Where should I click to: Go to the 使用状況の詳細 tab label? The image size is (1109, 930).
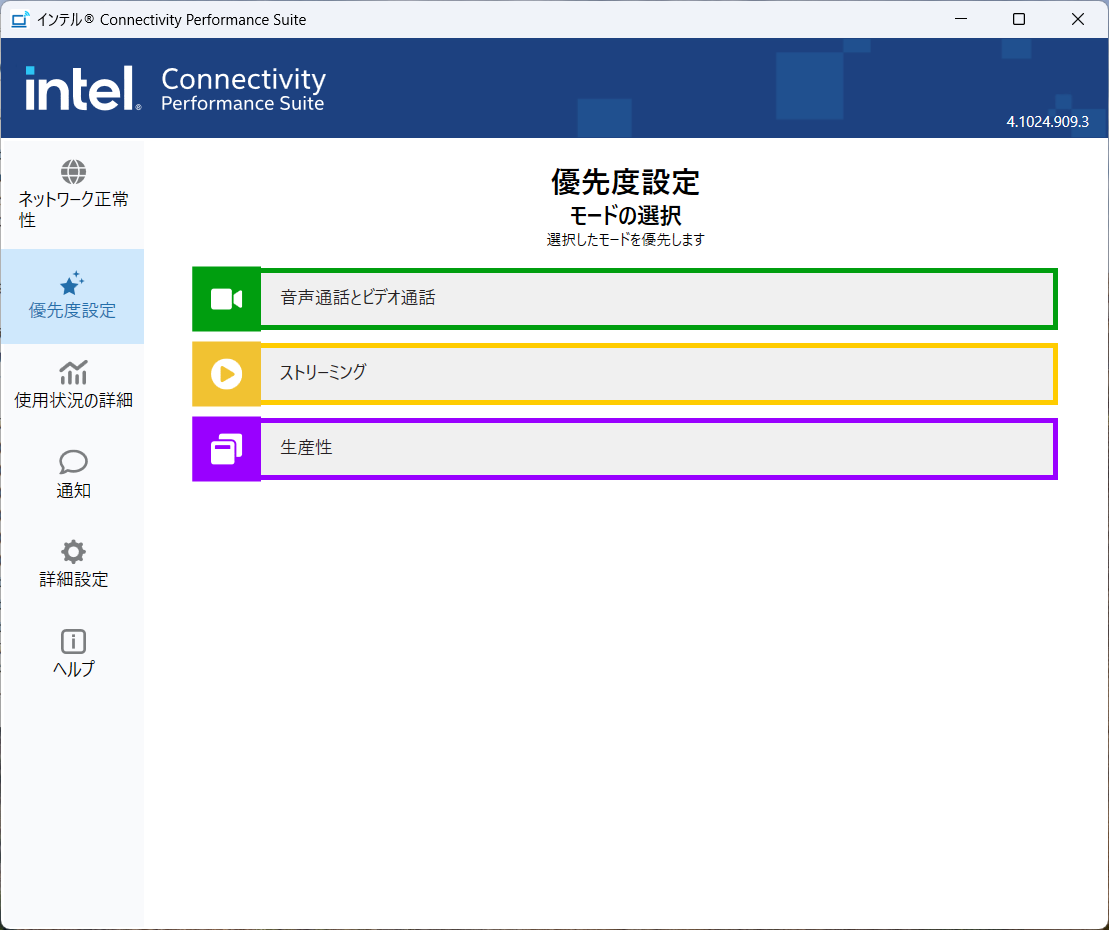(x=73, y=401)
